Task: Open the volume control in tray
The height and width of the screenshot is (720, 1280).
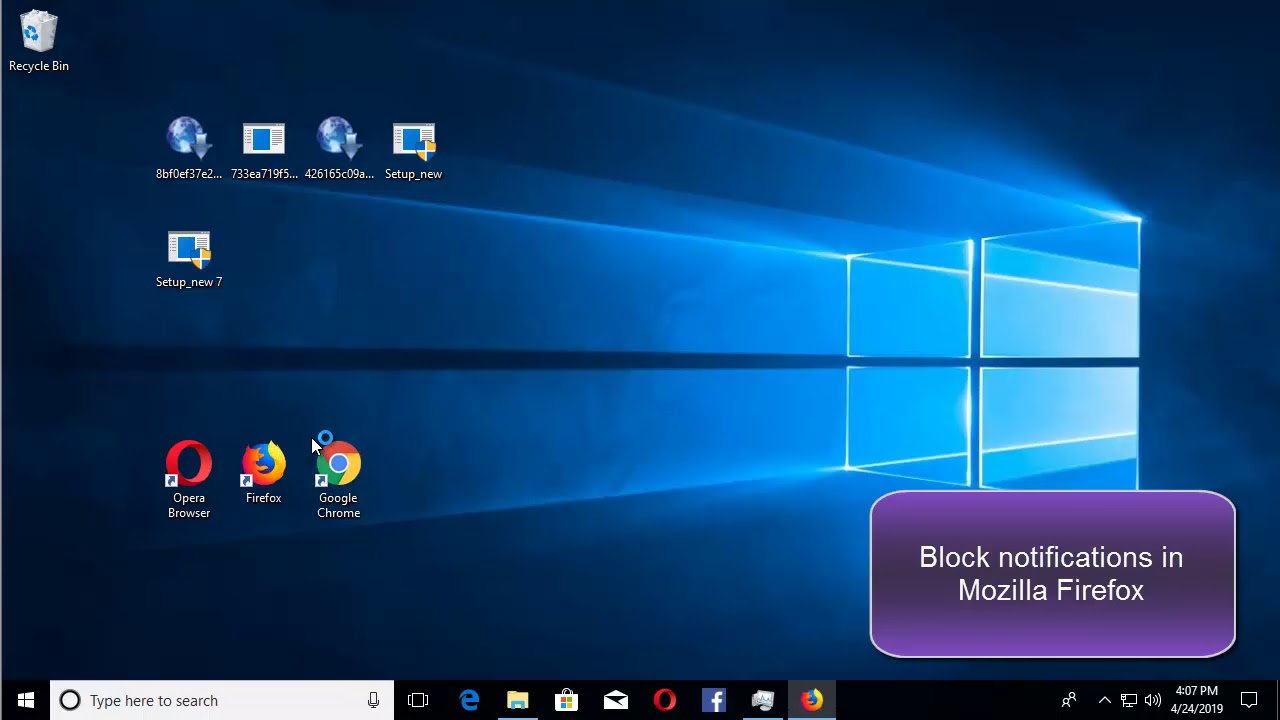Action: point(1152,700)
